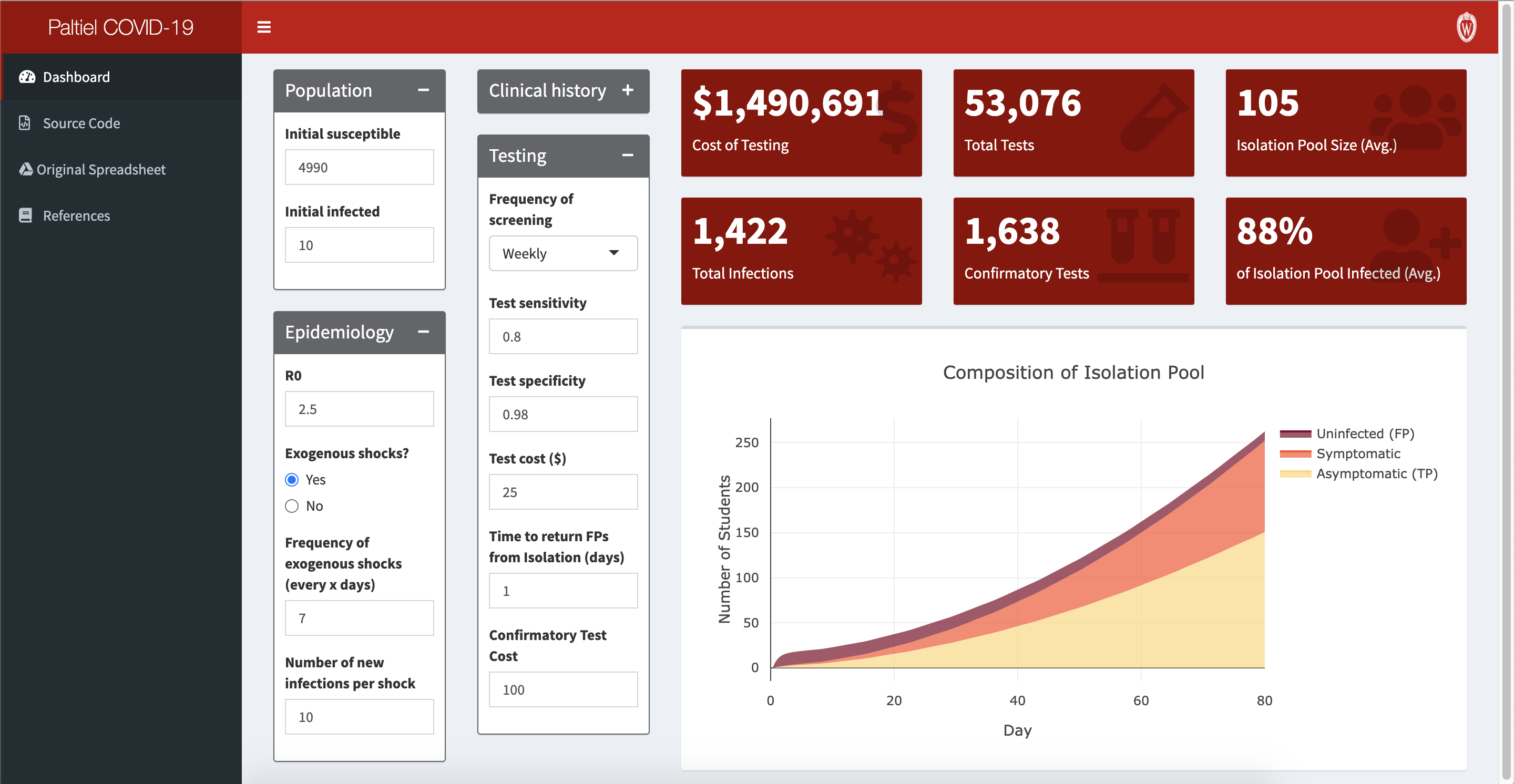Toggle the hamburger sidebar menu icon
The width and height of the screenshot is (1514, 784).
pyautogui.click(x=264, y=27)
